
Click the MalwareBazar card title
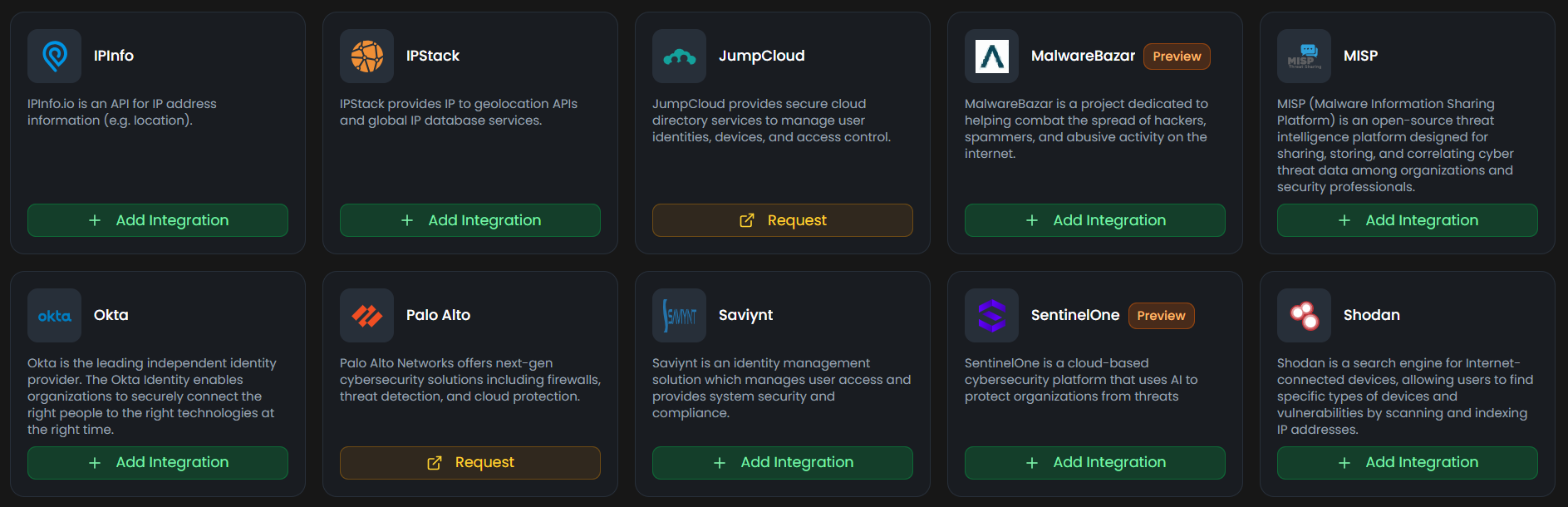(1083, 56)
